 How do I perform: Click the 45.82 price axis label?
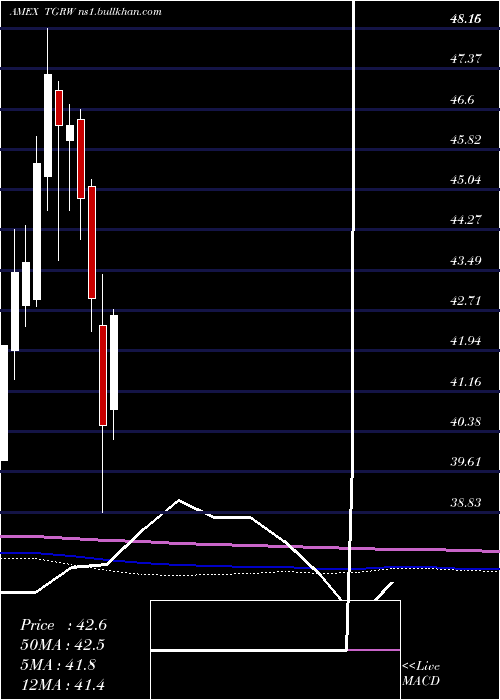(x=467, y=140)
